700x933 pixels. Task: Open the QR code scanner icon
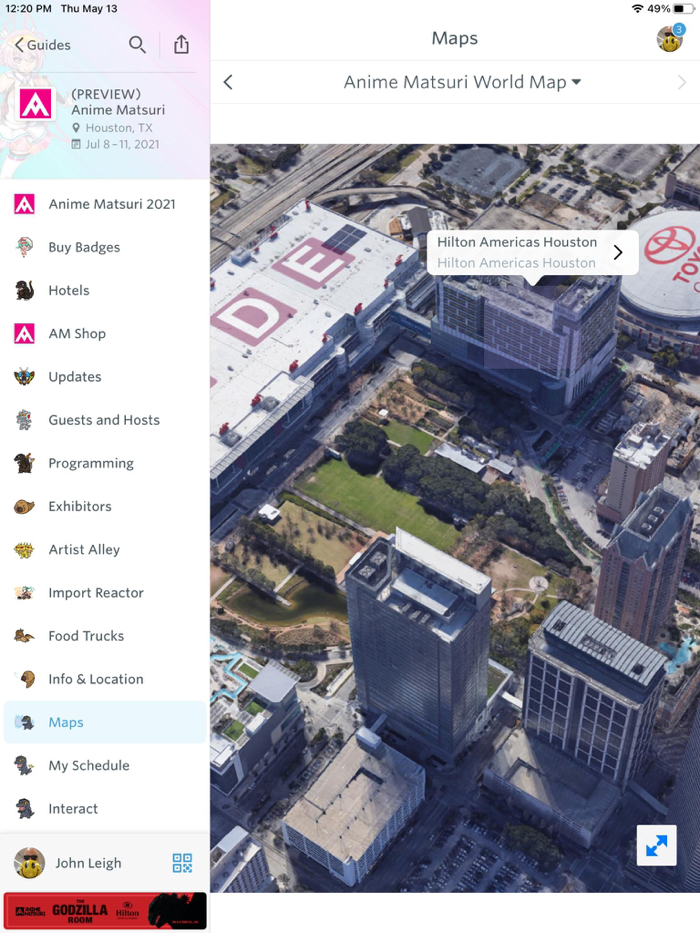pyautogui.click(x=182, y=863)
